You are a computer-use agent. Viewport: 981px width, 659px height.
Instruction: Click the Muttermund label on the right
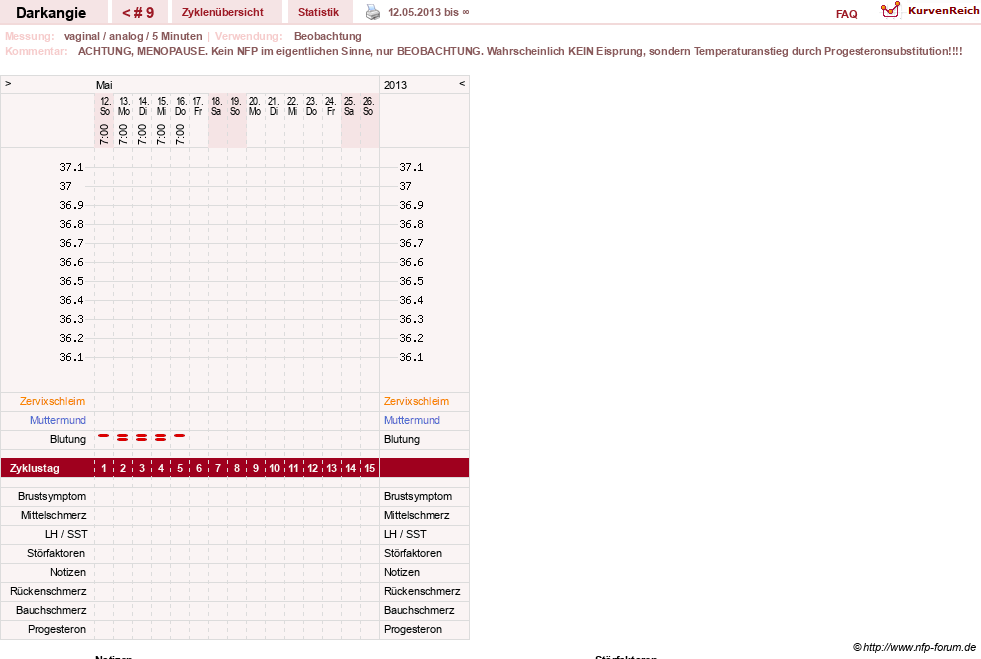click(412, 420)
